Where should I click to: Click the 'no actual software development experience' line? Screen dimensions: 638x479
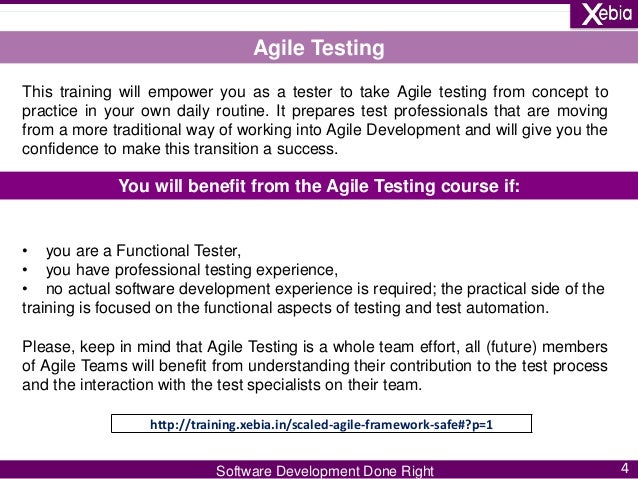(300, 289)
